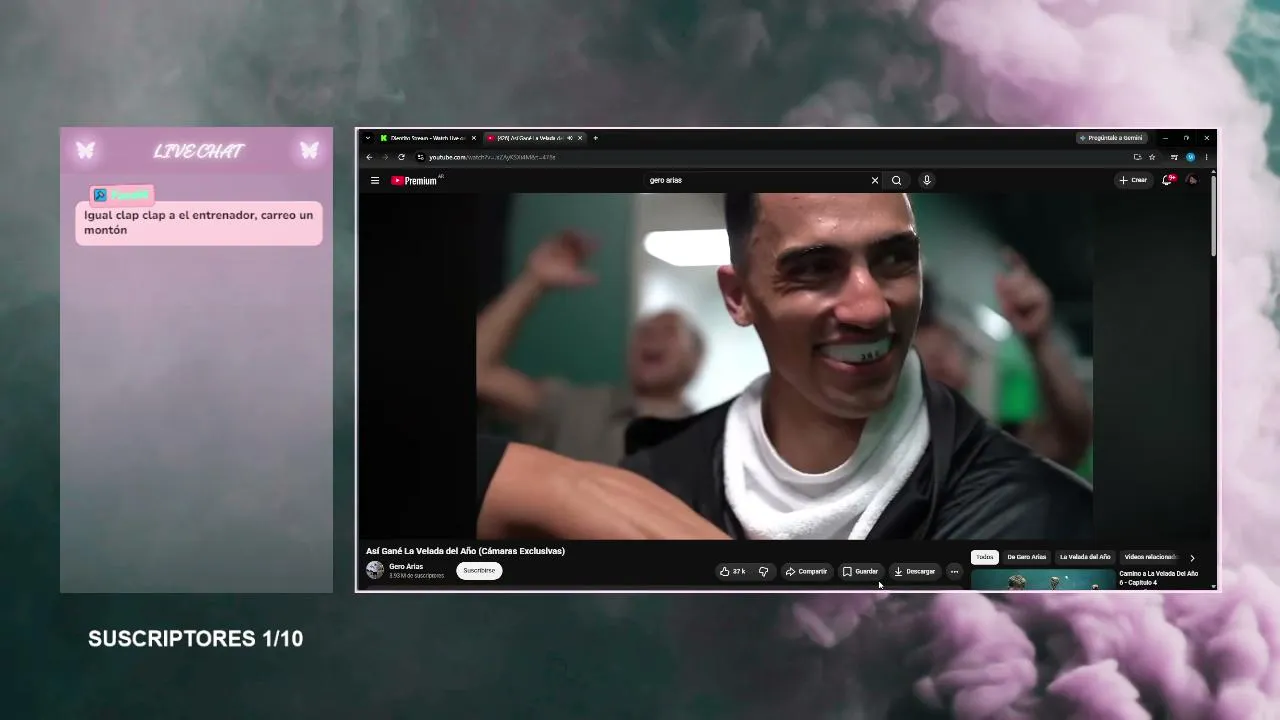The image size is (1280, 720).
Task: Select the 'Todos' filter chip
Action: [x=985, y=557]
